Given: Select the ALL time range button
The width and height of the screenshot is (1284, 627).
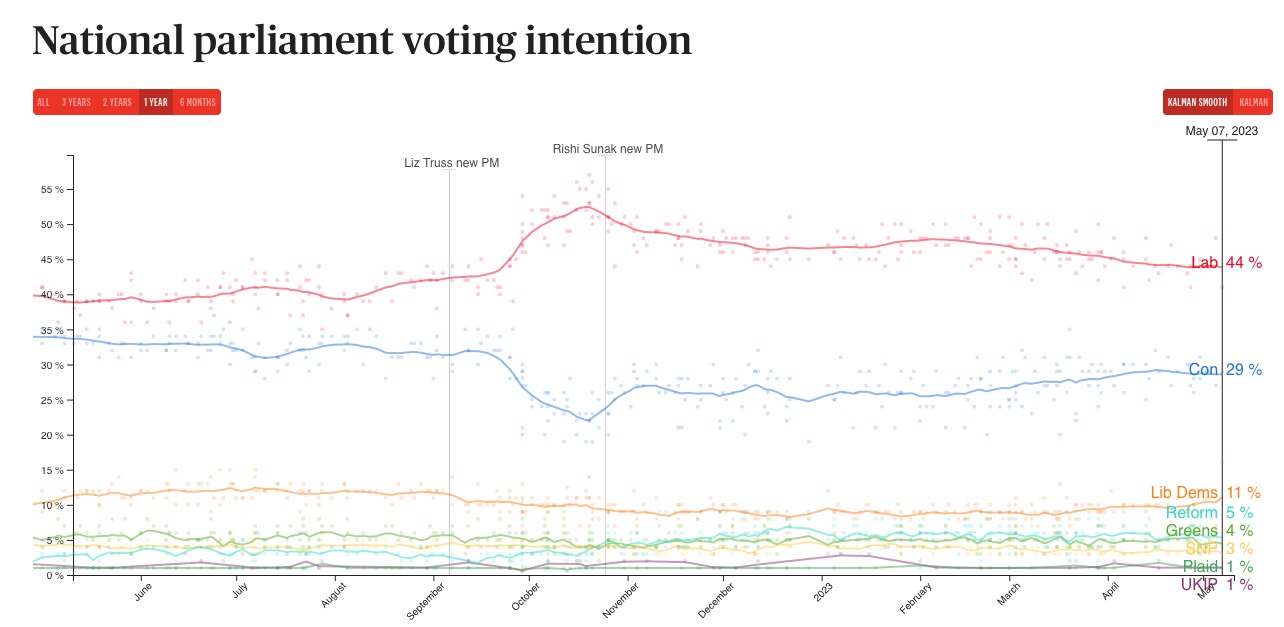Looking at the screenshot, I should coord(43,102).
